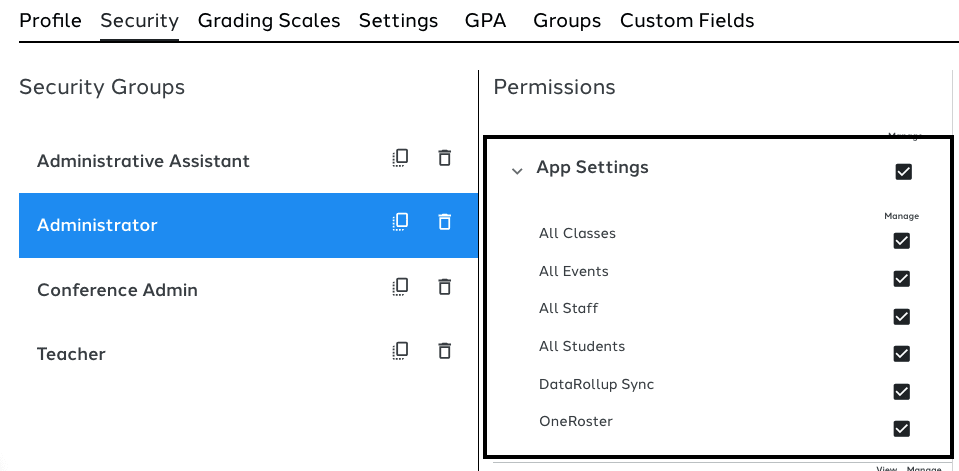
Task: Select the Teacher security group
Action: [x=71, y=354]
